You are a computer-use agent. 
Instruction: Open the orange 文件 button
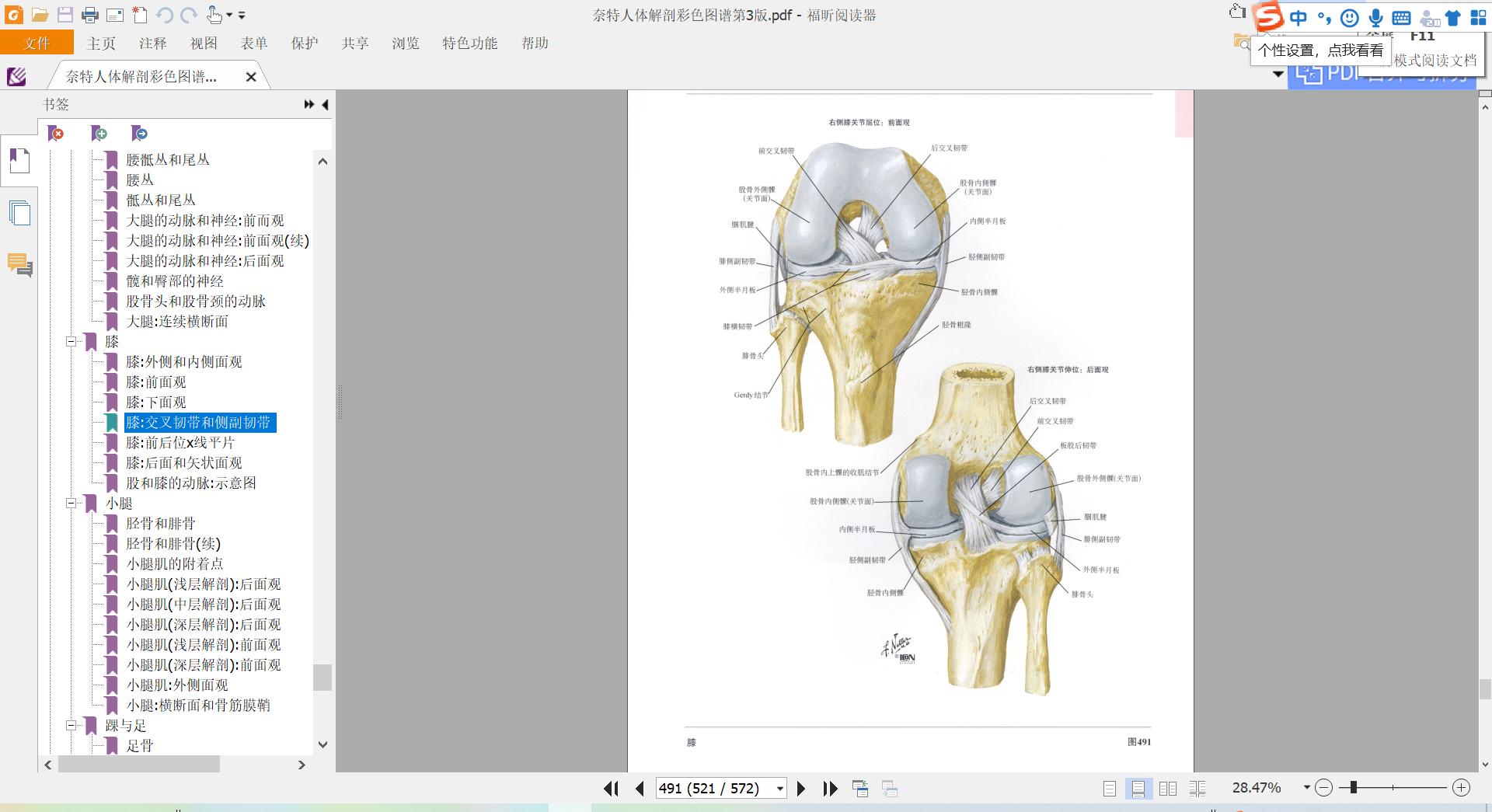(37, 44)
